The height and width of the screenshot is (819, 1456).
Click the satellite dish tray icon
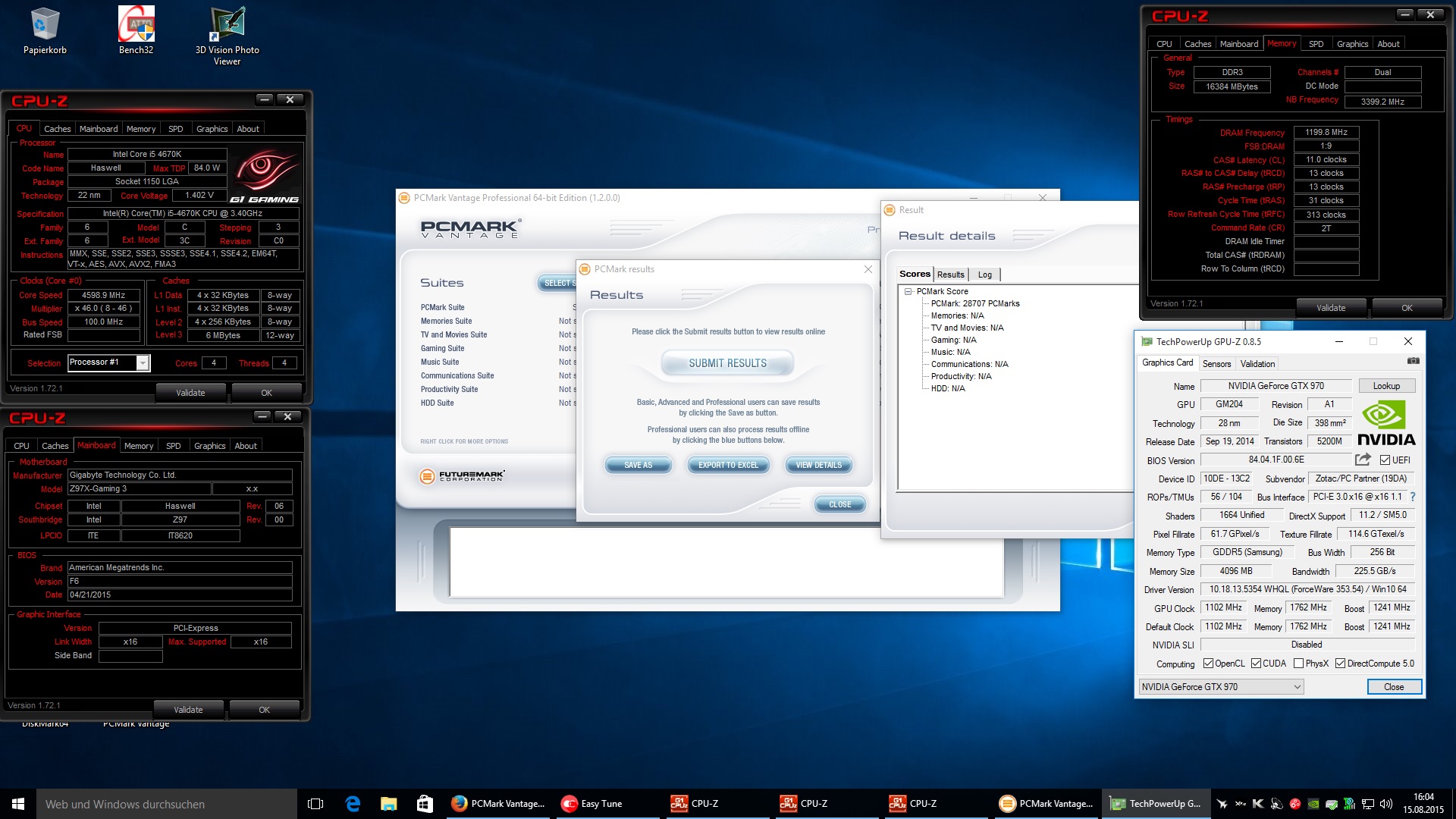point(1276,804)
